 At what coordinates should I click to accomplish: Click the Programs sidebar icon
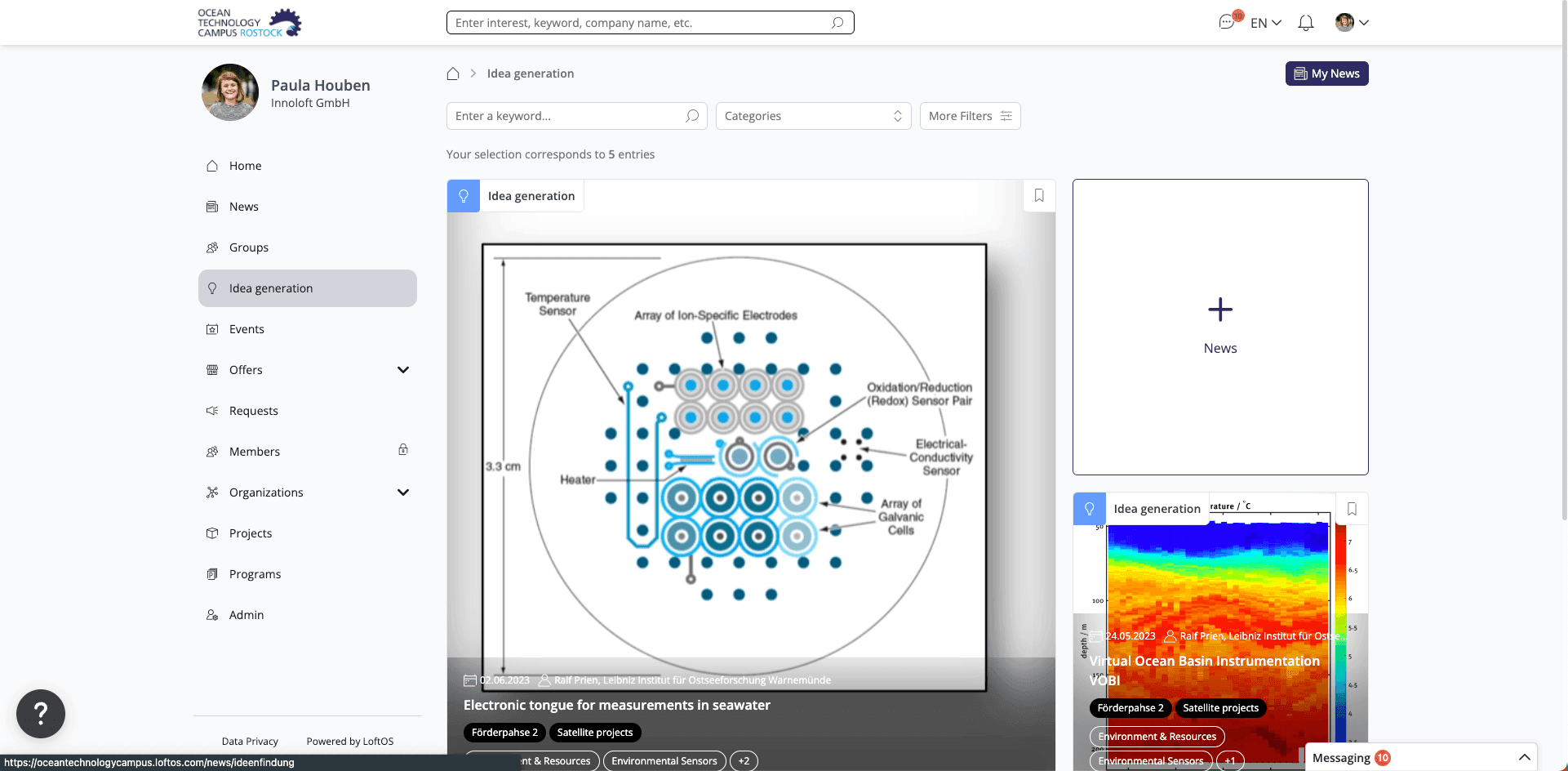pos(212,574)
